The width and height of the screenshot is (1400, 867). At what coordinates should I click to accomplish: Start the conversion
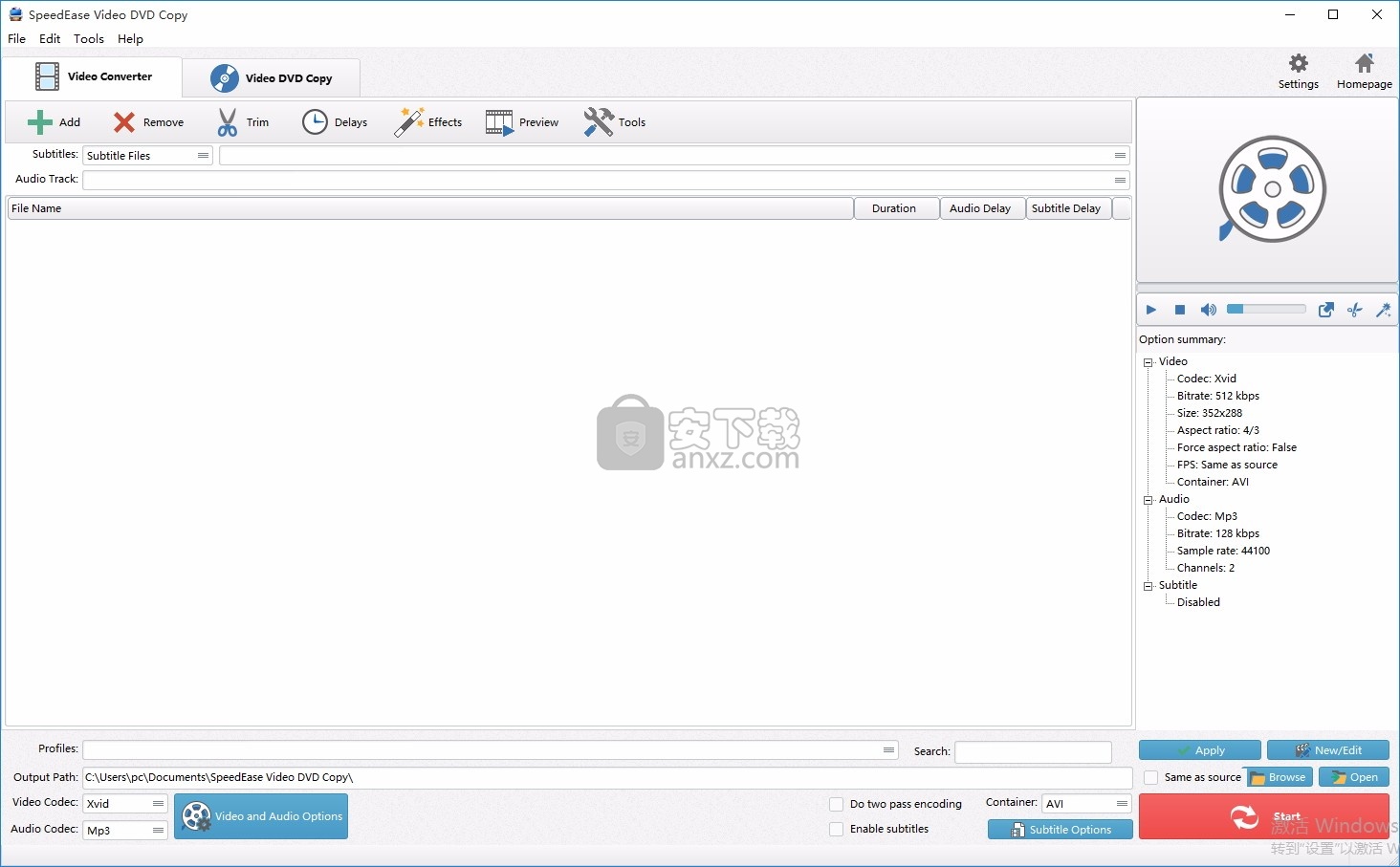coord(1264,817)
